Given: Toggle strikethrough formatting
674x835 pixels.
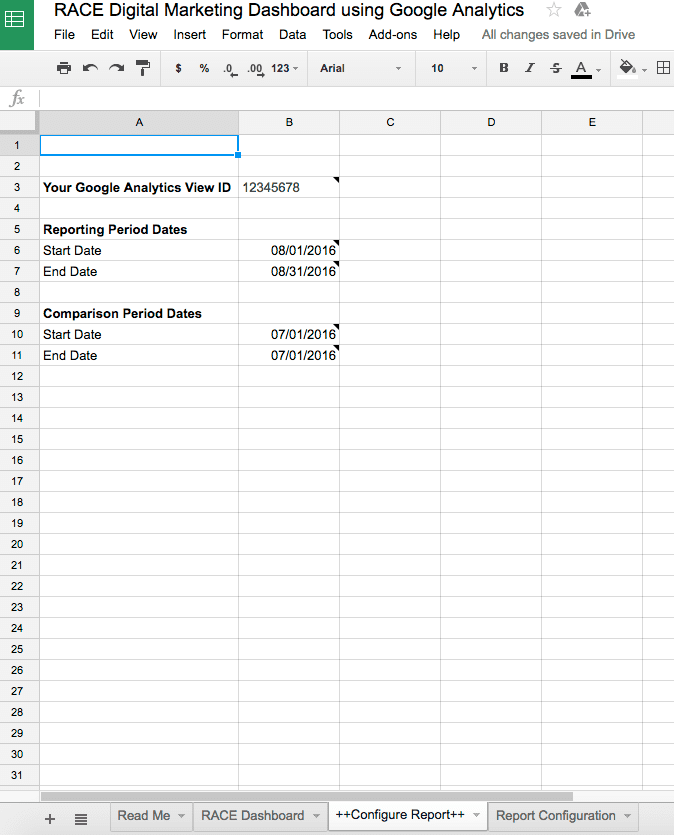Looking at the screenshot, I should click(x=556, y=68).
